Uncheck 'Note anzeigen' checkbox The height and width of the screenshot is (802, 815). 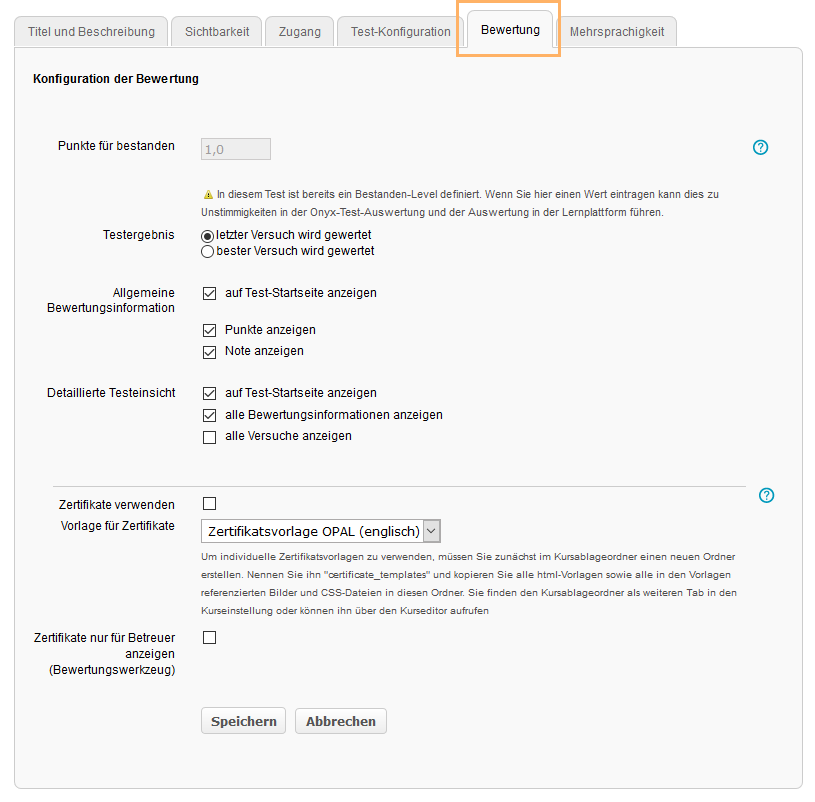tap(209, 352)
